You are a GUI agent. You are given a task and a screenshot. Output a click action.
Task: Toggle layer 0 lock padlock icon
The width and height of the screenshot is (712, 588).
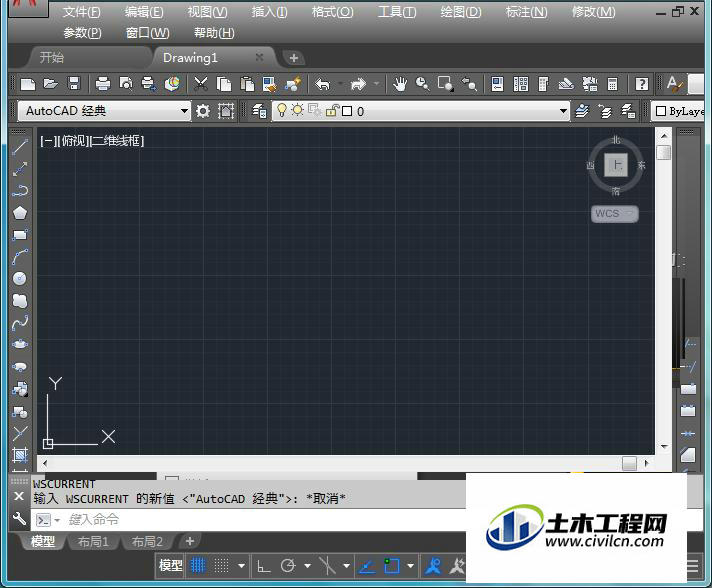(x=332, y=111)
